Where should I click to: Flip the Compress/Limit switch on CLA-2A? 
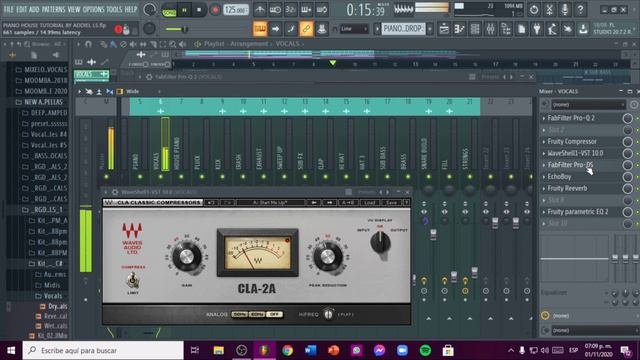133,280
